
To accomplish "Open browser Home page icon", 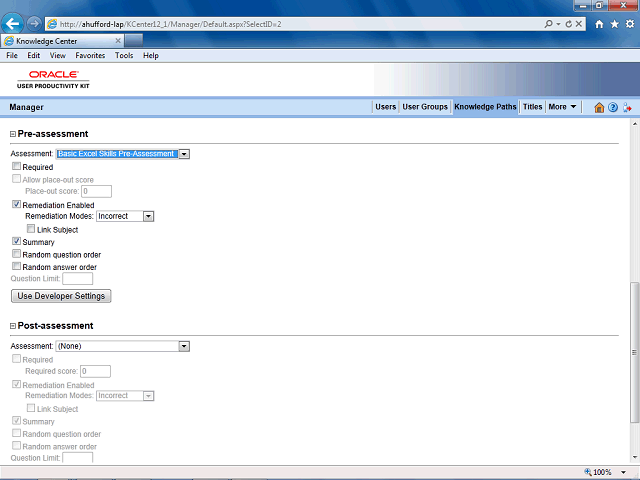I will (599, 24).
